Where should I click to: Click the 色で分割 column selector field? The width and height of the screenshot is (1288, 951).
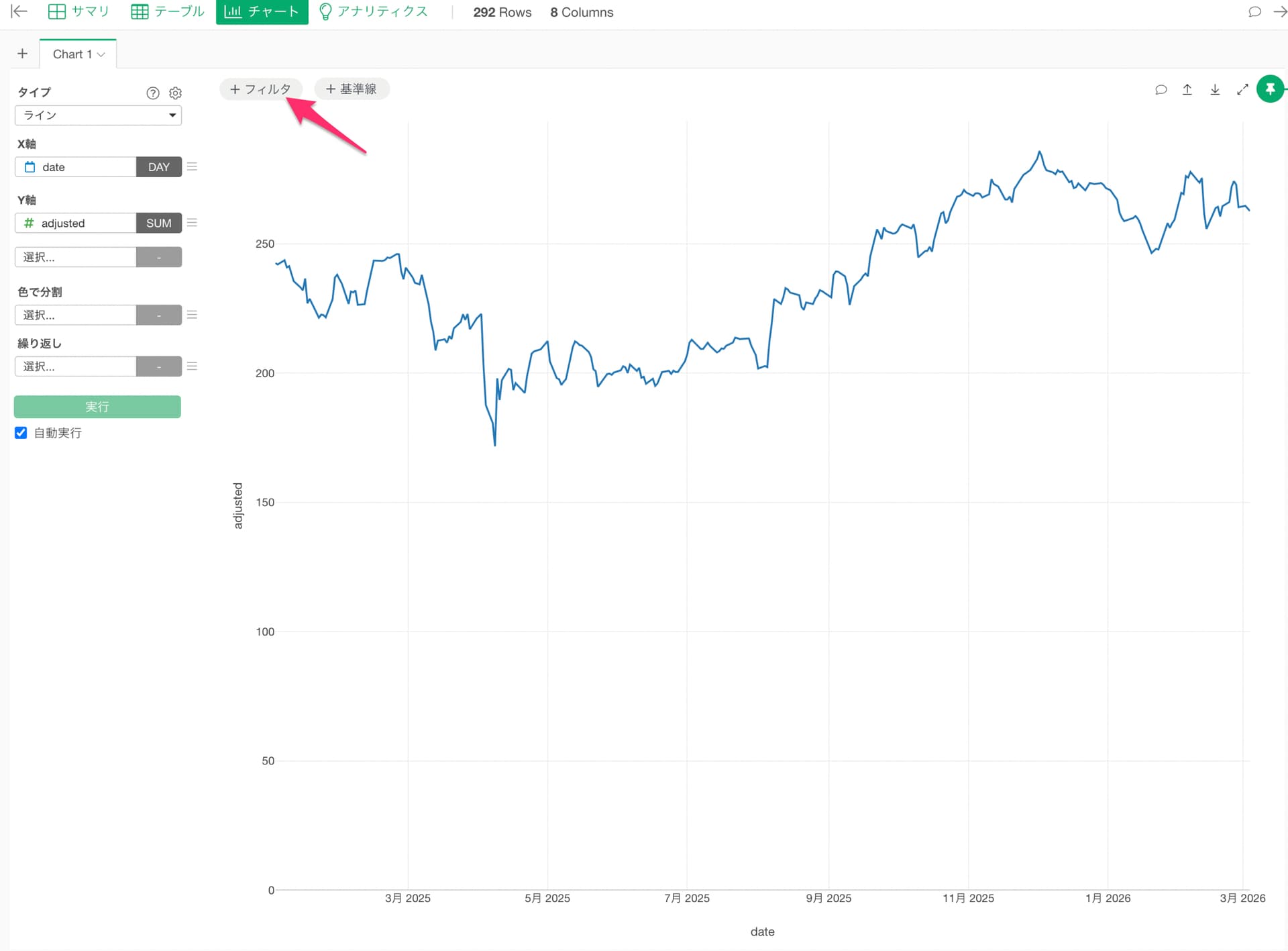pos(75,315)
